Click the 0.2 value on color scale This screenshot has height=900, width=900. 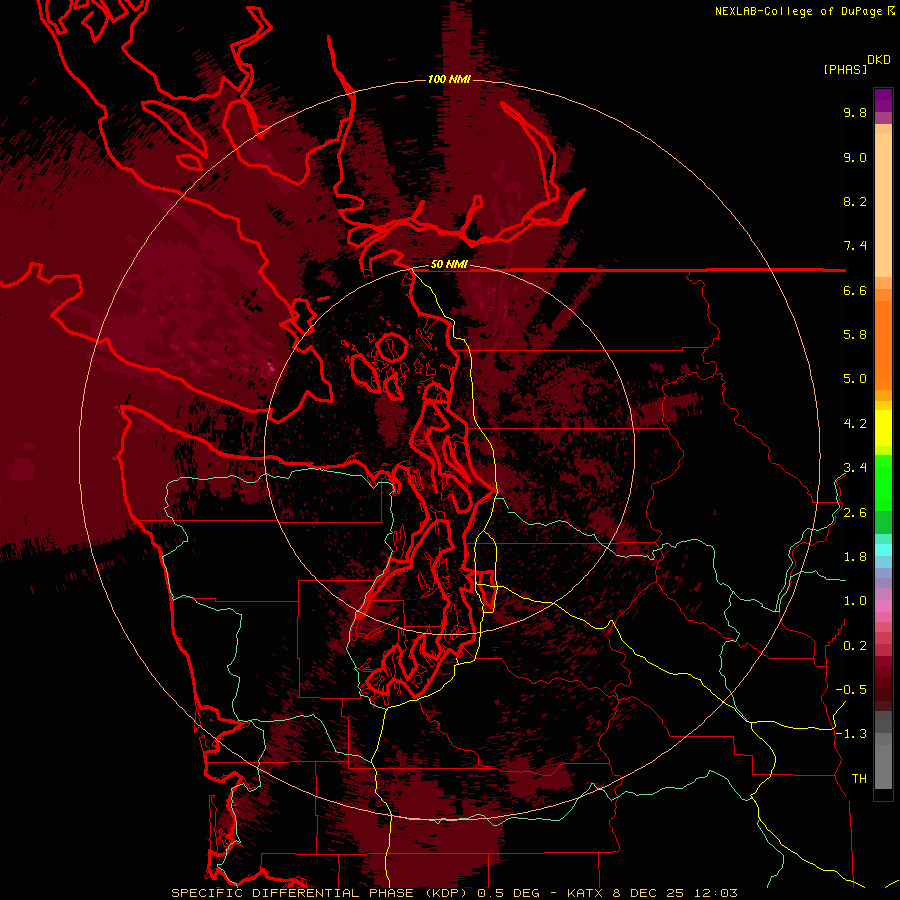click(855, 646)
